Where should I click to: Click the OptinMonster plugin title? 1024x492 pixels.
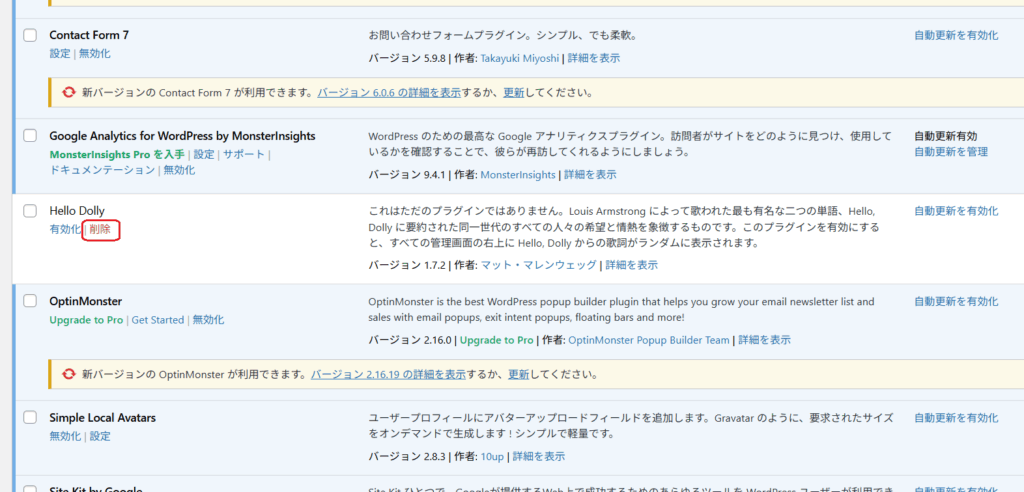coord(86,301)
